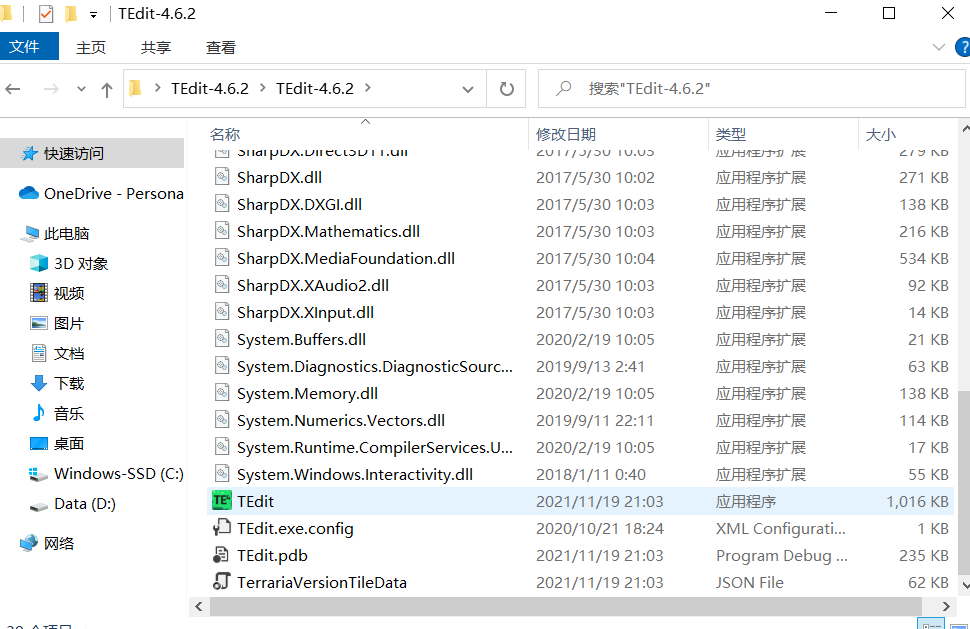Sort files by 大小 column header

[x=880, y=134]
